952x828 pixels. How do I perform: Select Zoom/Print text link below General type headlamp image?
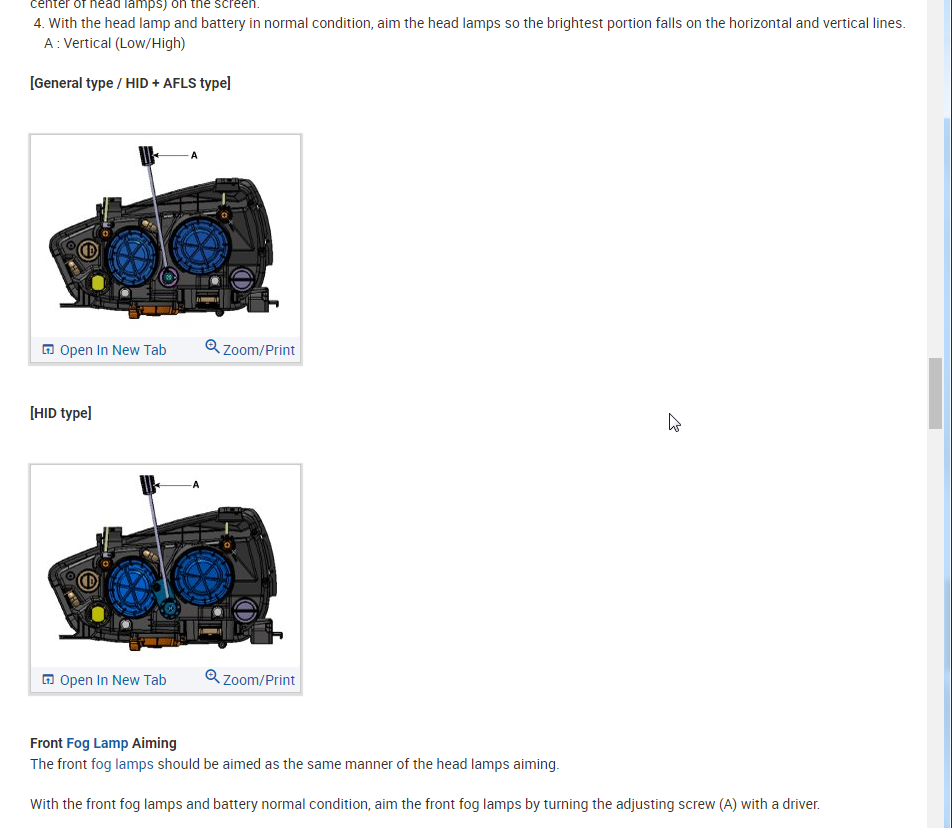coord(259,350)
